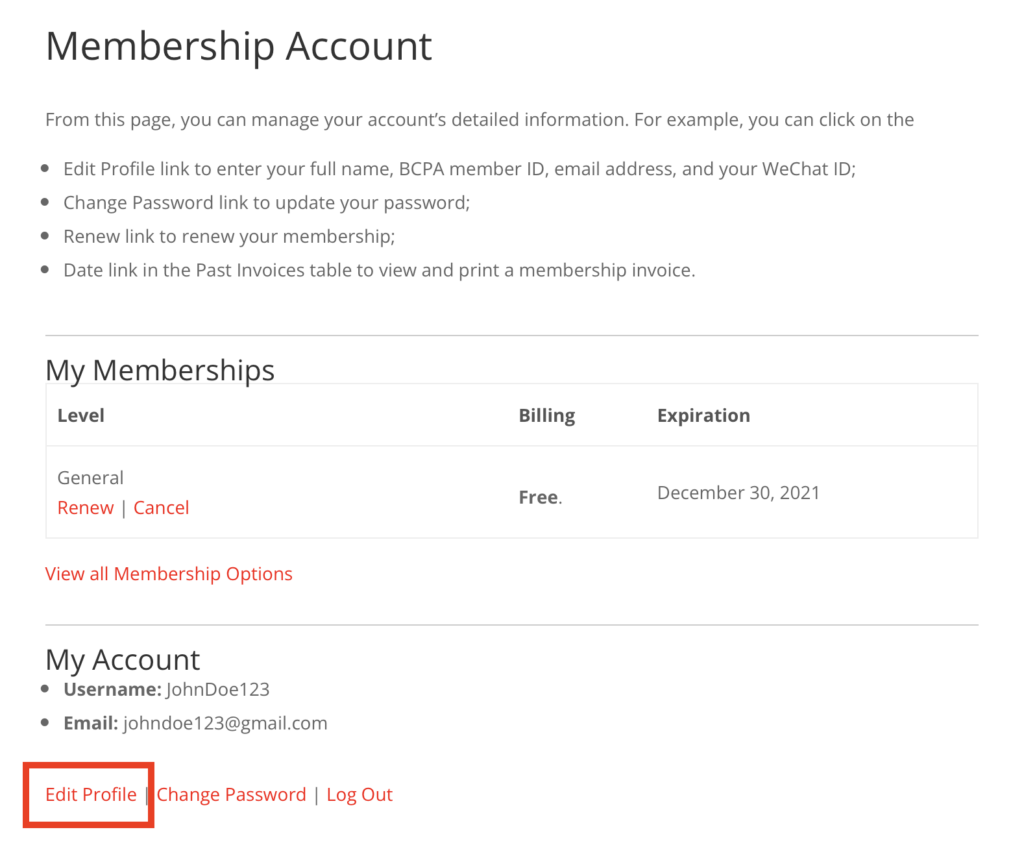Log Out of the membership account
The height and width of the screenshot is (845, 1024).
click(x=359, y=795)
